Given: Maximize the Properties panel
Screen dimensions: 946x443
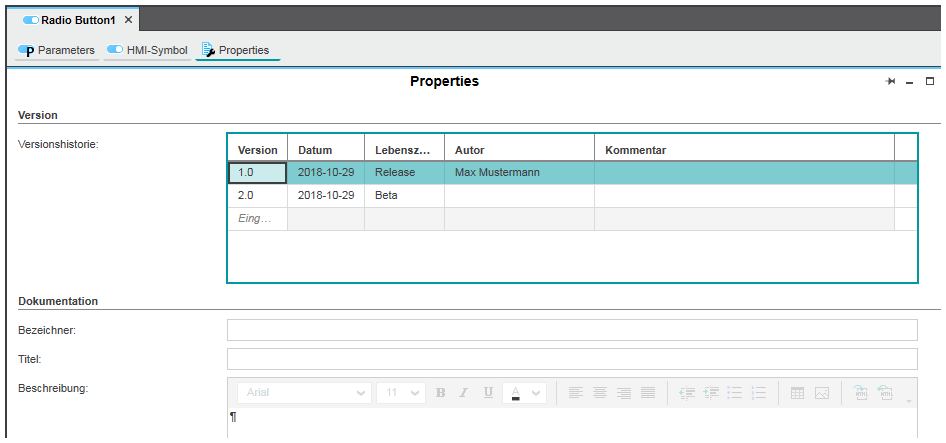Looking at the screenshot, I should tap(930, 81).
